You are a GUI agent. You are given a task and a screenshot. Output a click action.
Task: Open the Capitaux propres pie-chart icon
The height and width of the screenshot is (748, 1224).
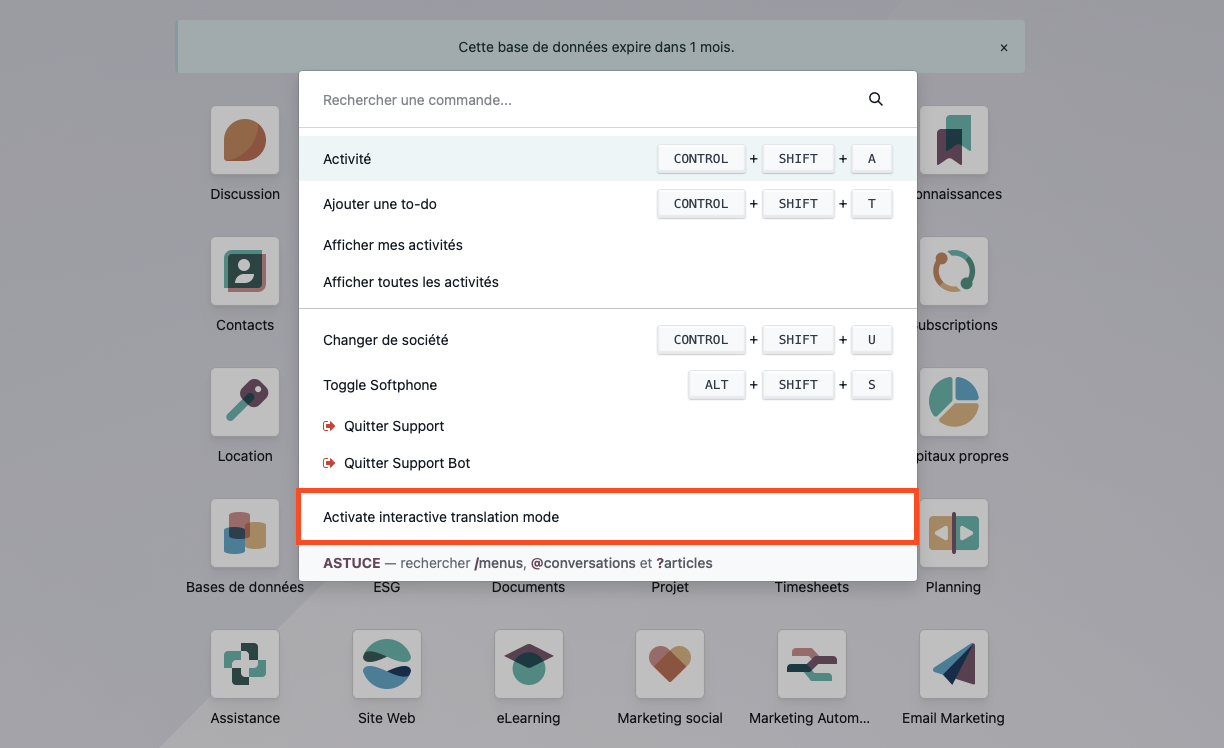click(x=954, y=402)
